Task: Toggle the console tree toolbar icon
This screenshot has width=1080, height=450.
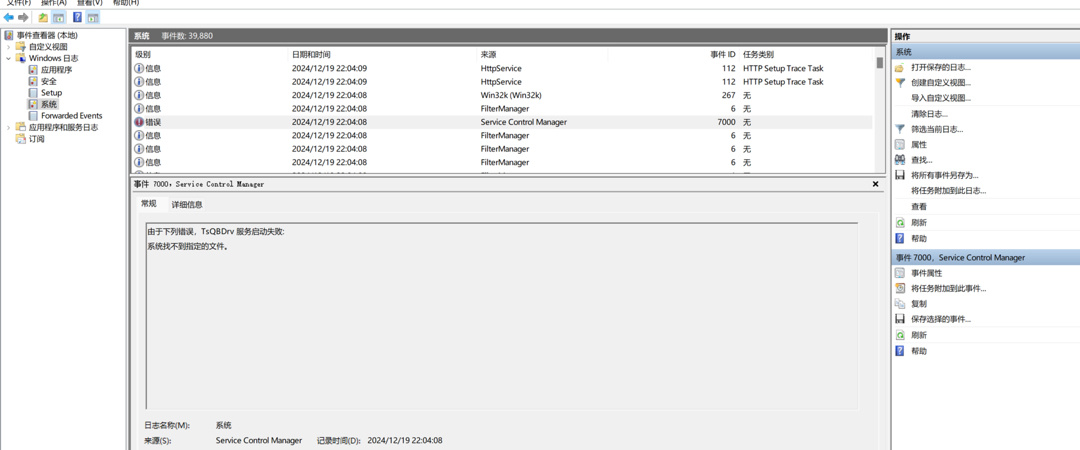Action: tap(59, 18)
